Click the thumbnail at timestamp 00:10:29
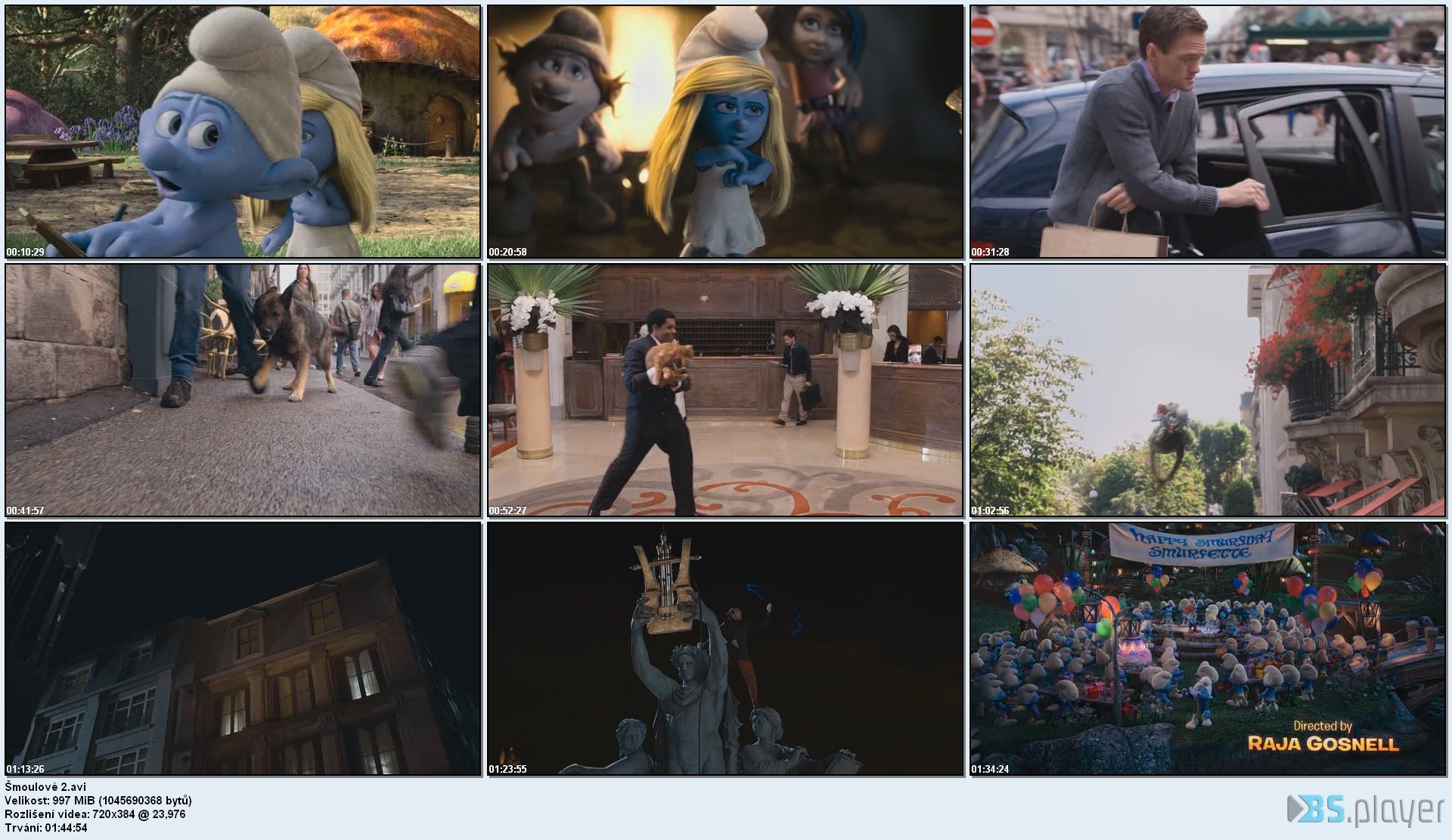1452x840 pixels. (243, 131)
